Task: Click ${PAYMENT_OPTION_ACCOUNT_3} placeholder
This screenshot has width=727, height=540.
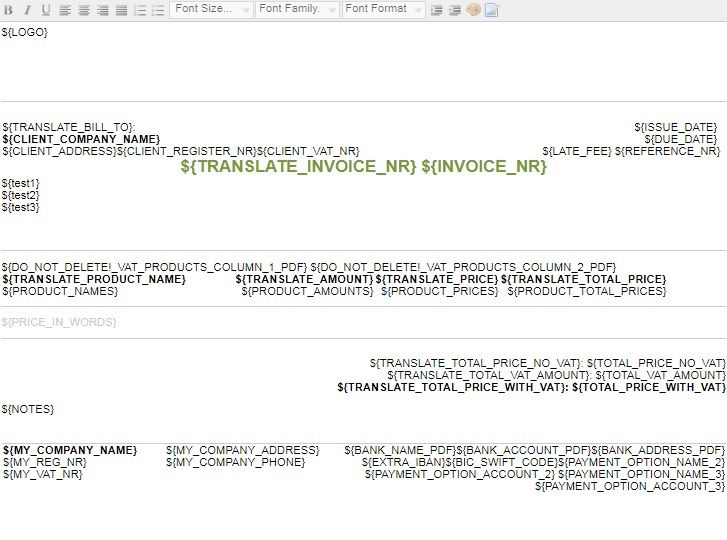Action: coord(630,486)
